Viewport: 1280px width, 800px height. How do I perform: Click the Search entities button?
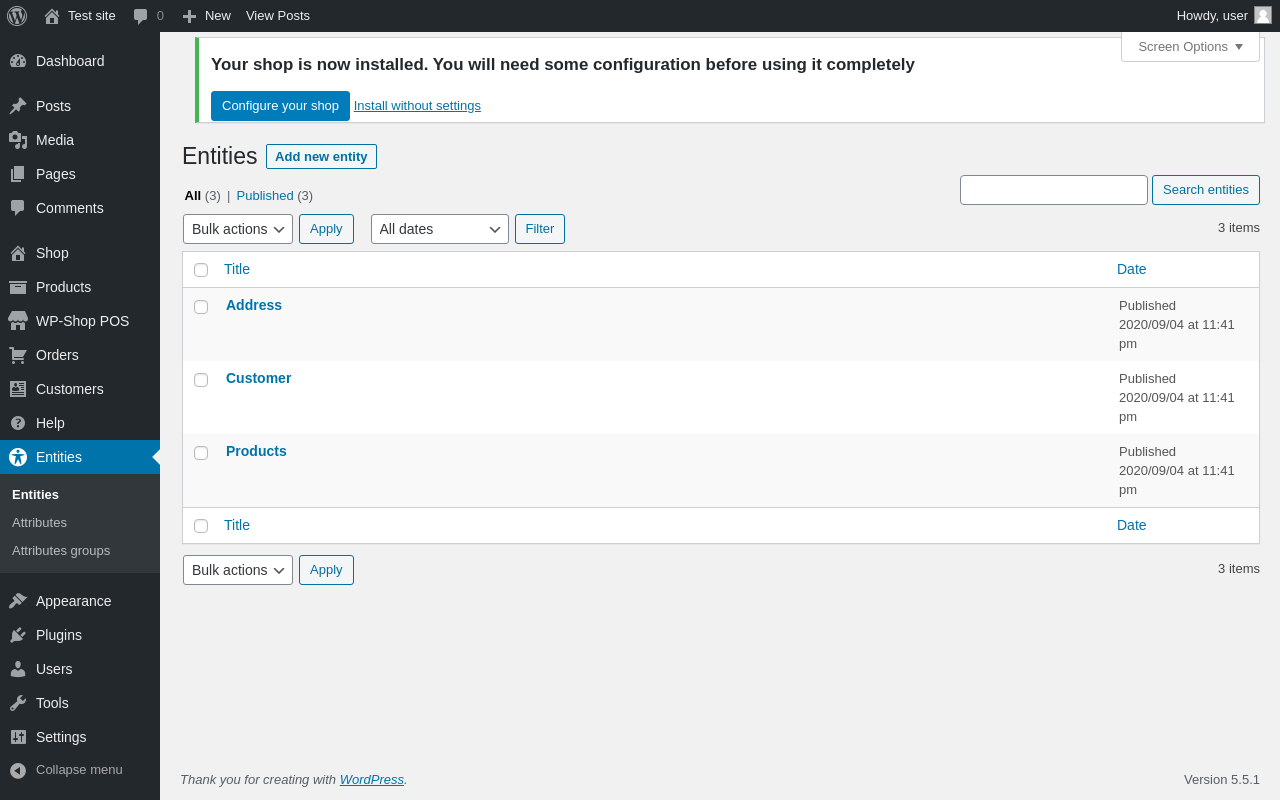click(x=1206, y=190)
